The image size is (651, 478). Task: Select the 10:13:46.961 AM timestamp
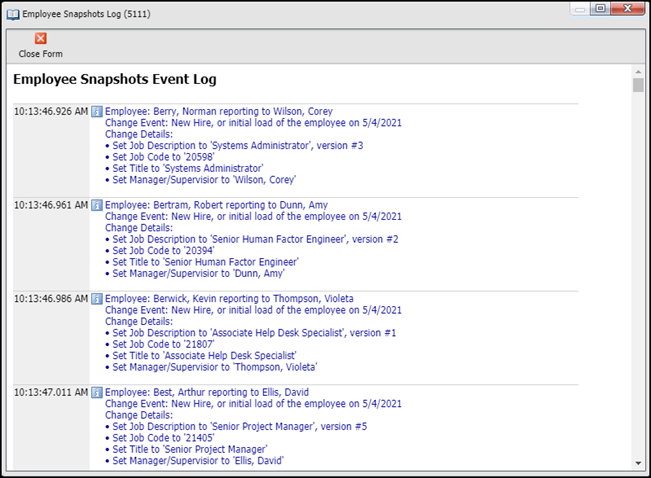[51, 206]
